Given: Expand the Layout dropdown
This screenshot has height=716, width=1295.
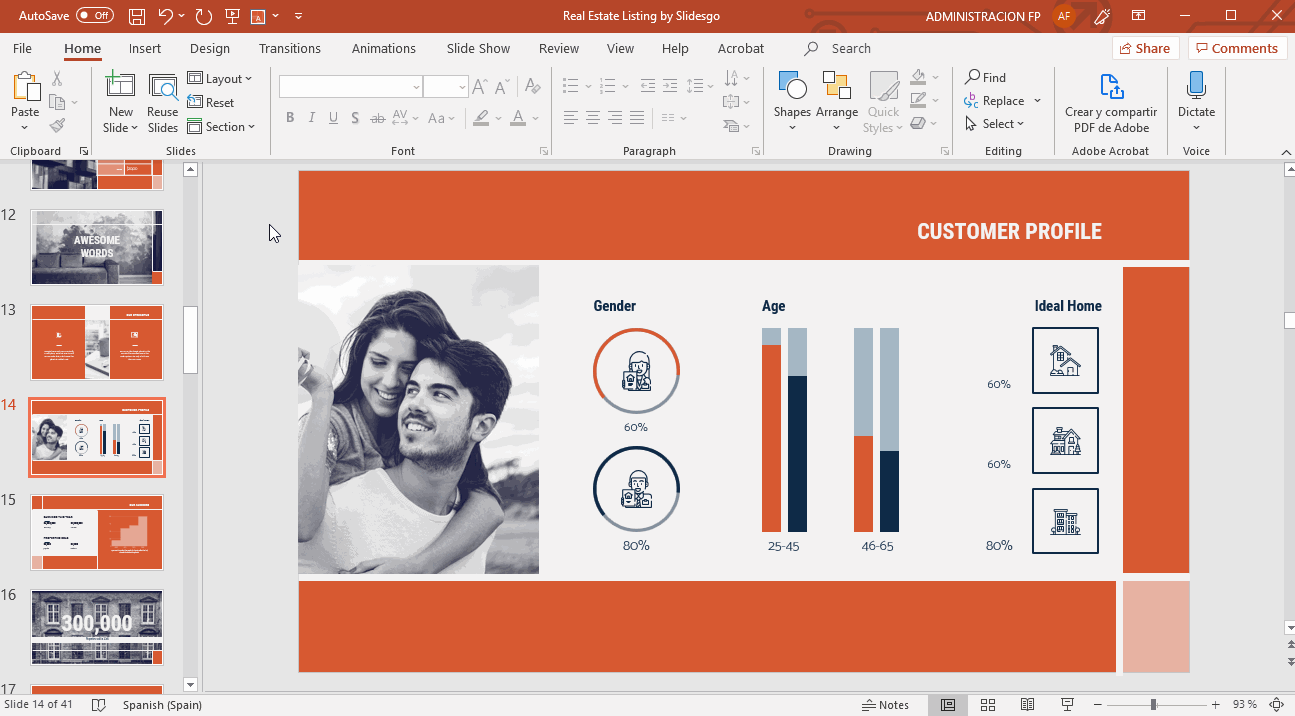Looking at the screenshot, I should (220, 79).
